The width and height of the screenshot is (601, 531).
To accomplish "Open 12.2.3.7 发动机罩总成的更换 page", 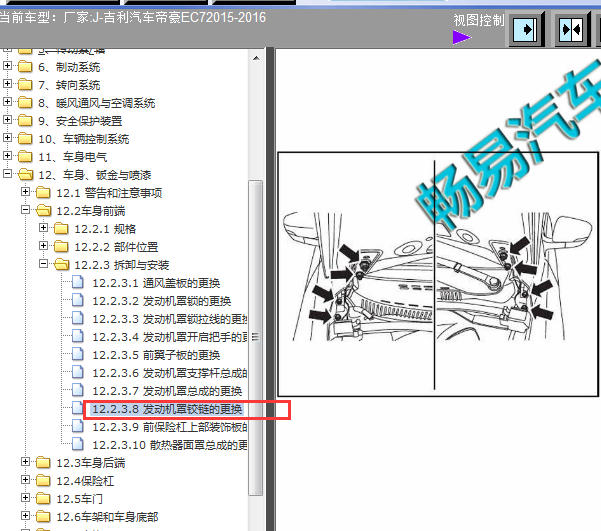I will click(167, 391).
